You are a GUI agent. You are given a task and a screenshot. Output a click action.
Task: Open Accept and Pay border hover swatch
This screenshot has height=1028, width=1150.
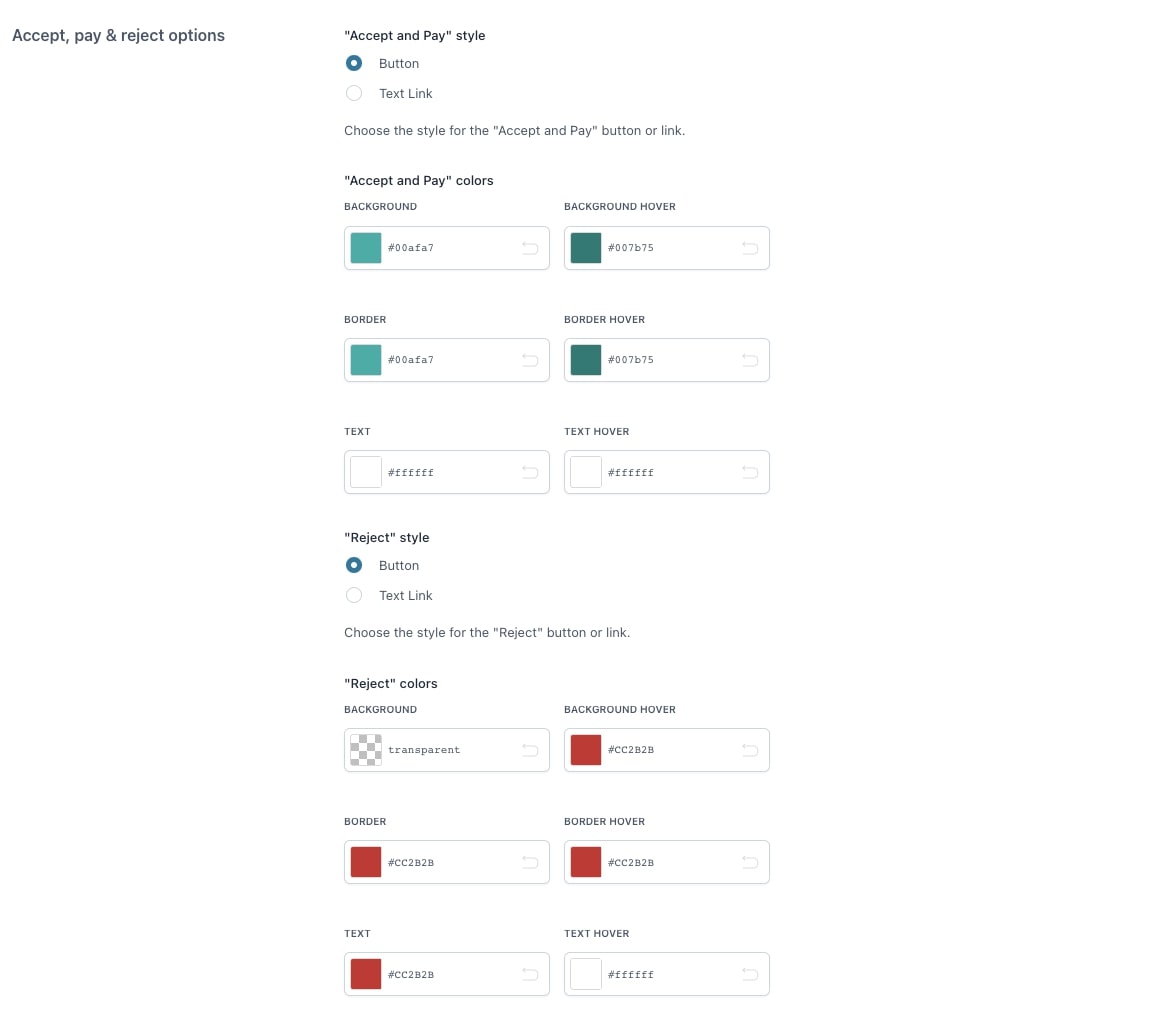coord(586,360)
